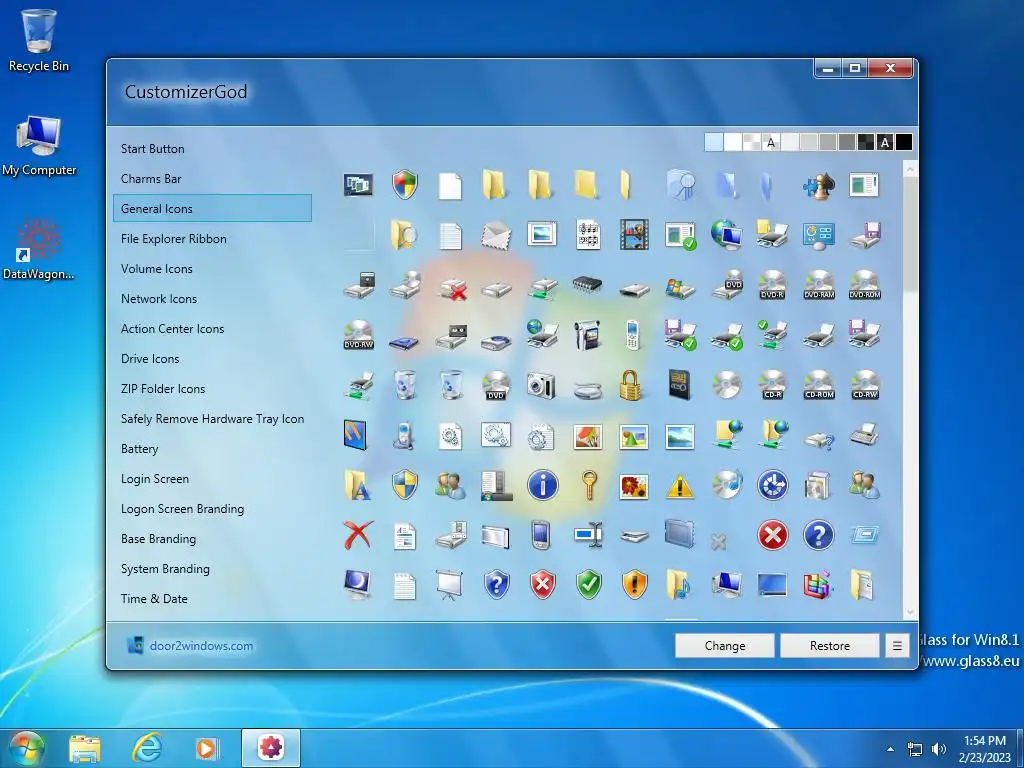Viewport: 1024px width, 768px height.
Task: Select the film strip video icon
Action: [x=634, y=234]
